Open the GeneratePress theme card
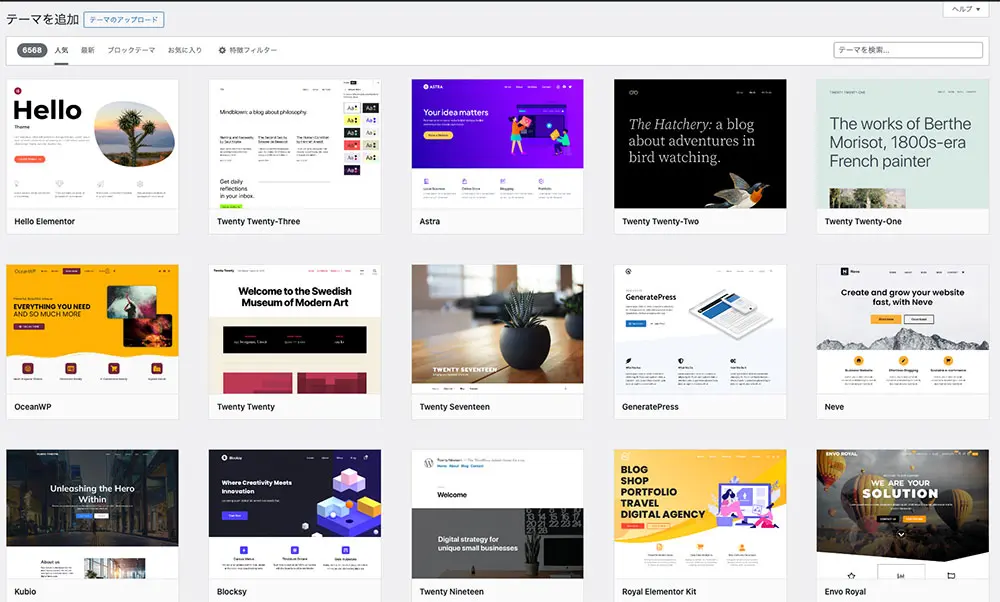The height and width of the screenshot is (602, 1000). pos(700,329)
